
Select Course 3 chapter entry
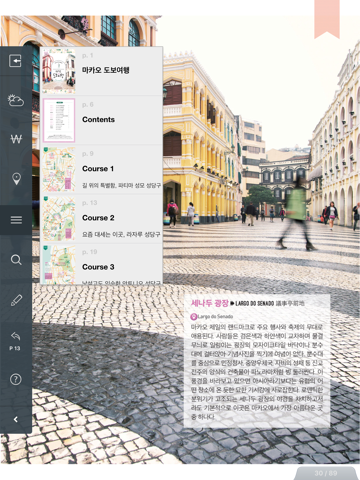pos(101,264)
